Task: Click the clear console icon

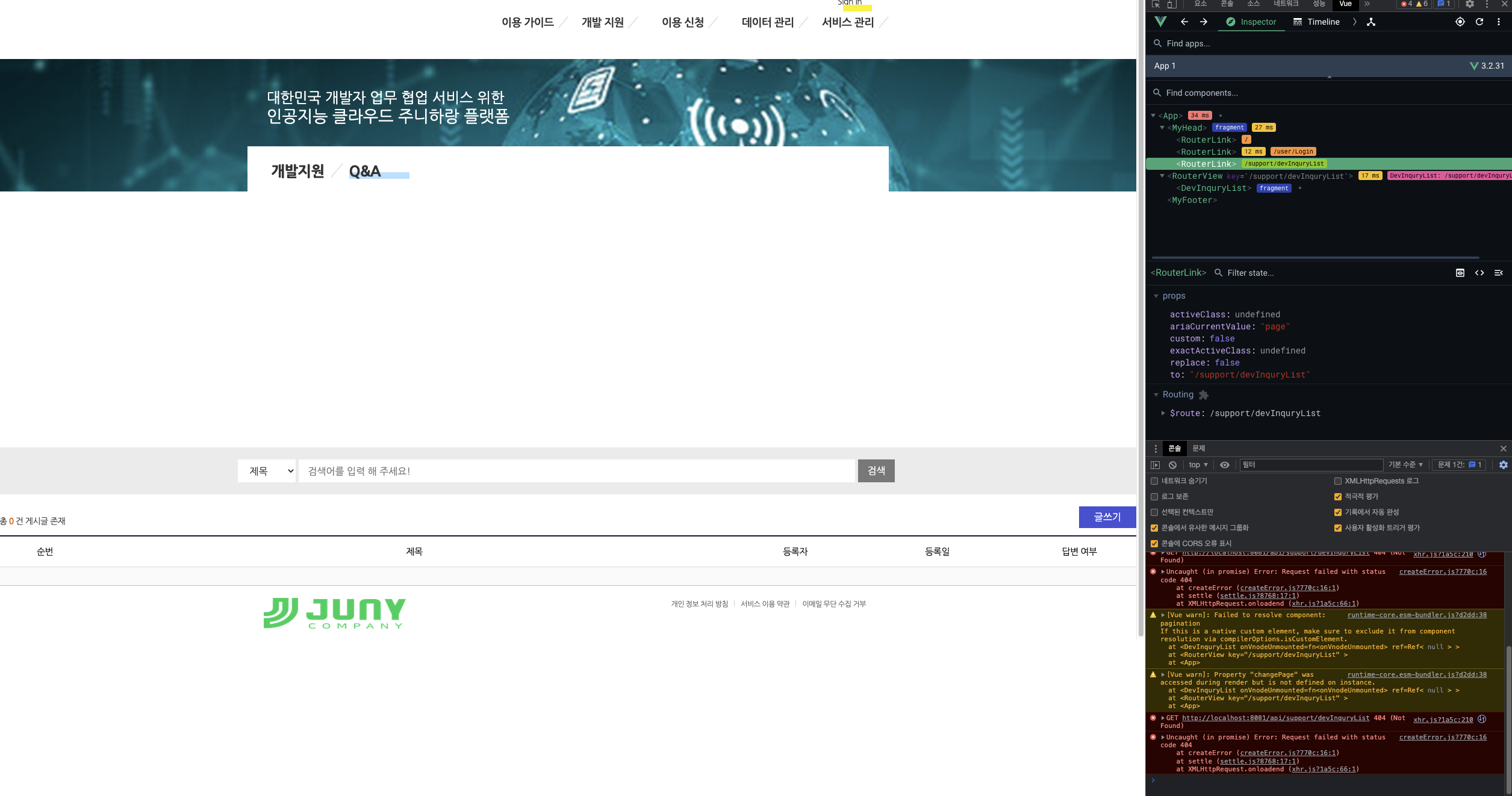Action: click(1173, 465)
